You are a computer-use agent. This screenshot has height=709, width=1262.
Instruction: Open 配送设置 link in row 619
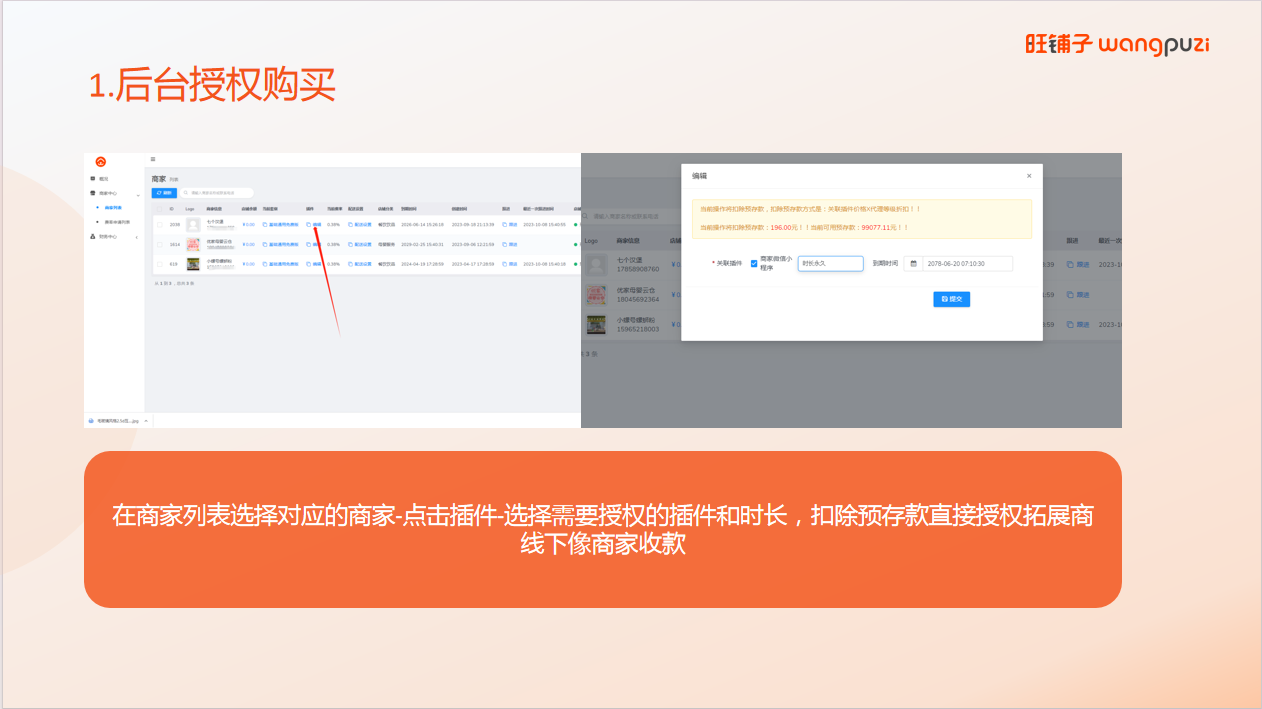[363, 264]
